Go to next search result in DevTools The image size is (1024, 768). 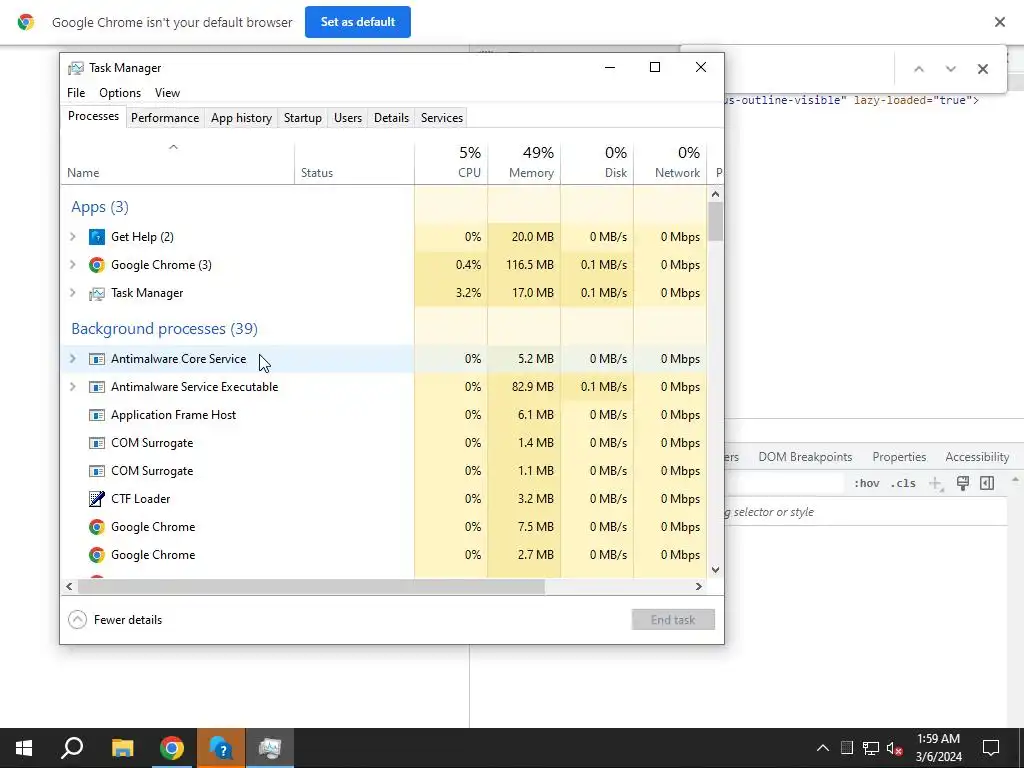(951, 69)
